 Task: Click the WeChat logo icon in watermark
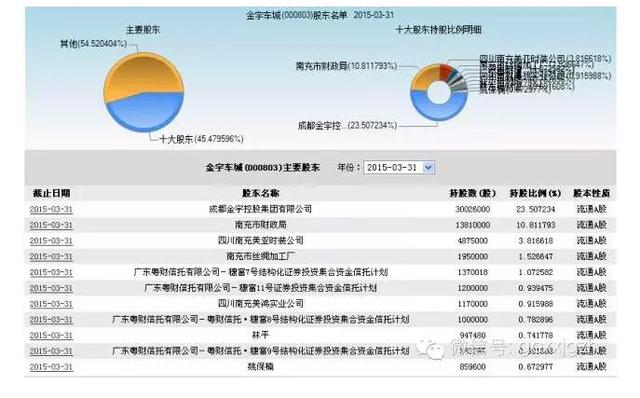pyautogui.click(x=432, y=349)
